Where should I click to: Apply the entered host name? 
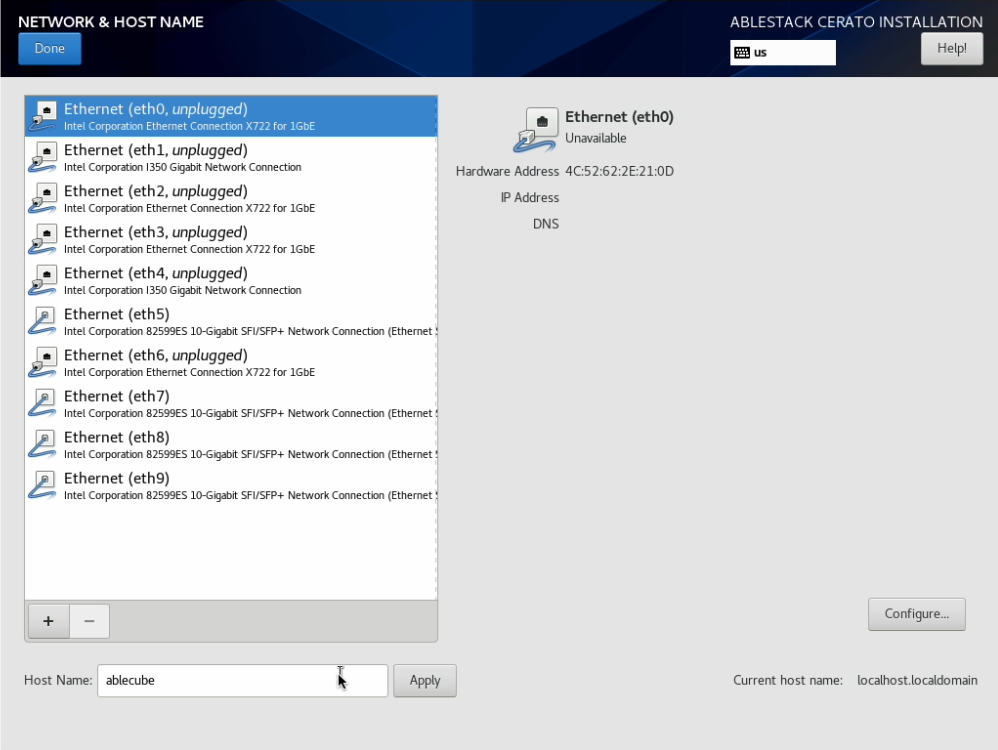(x=424, y=680)
